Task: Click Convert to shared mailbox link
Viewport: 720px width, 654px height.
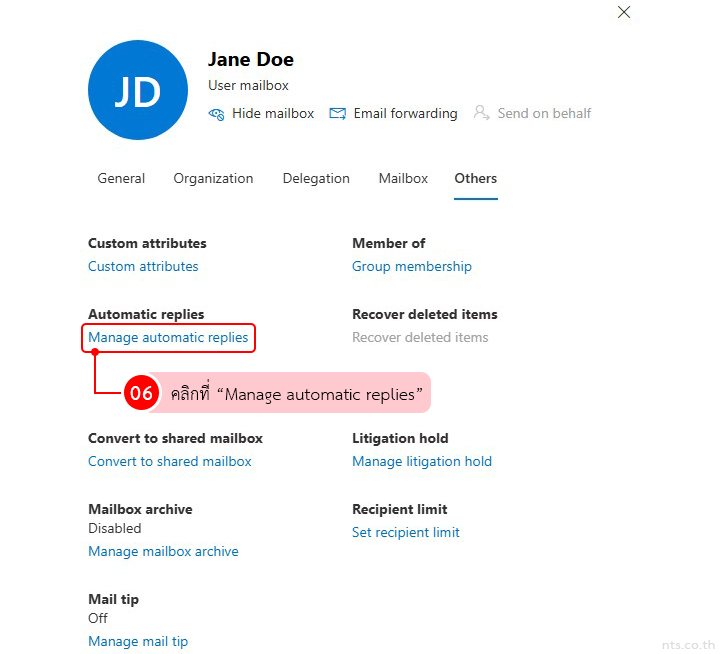Action: (x=170, y=461)
